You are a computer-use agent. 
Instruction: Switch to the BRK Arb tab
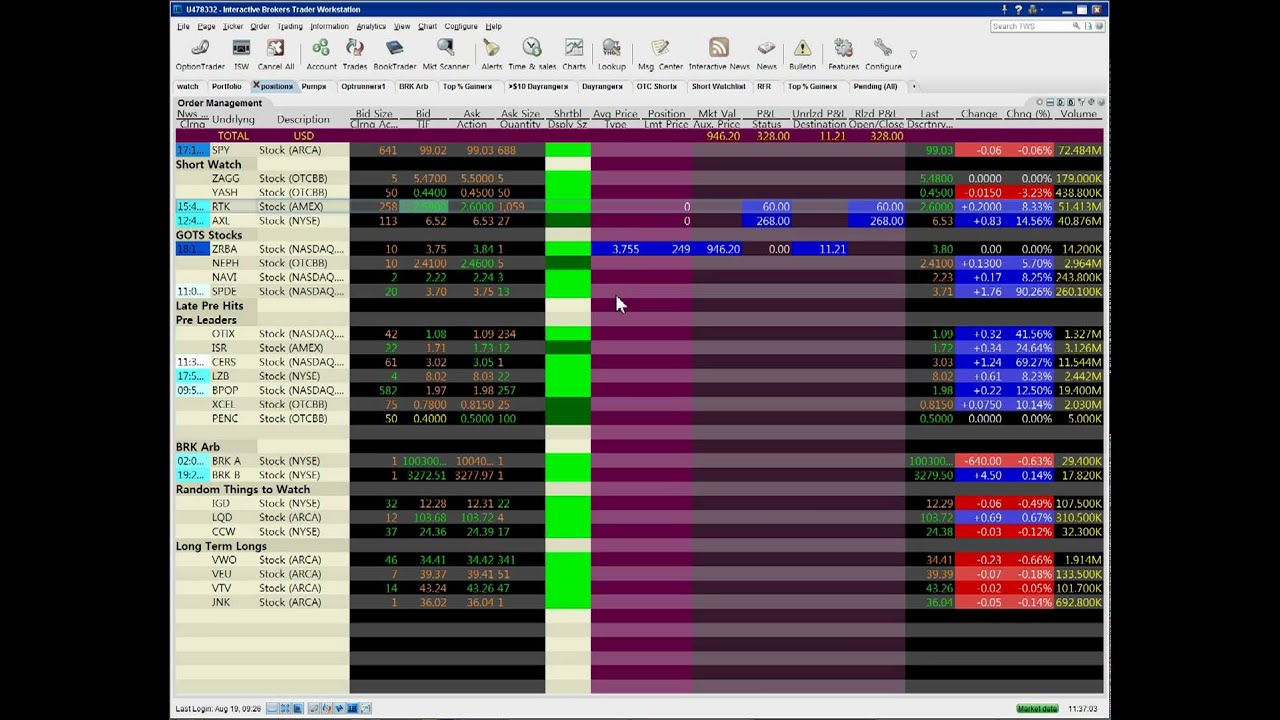coord(413,86)
